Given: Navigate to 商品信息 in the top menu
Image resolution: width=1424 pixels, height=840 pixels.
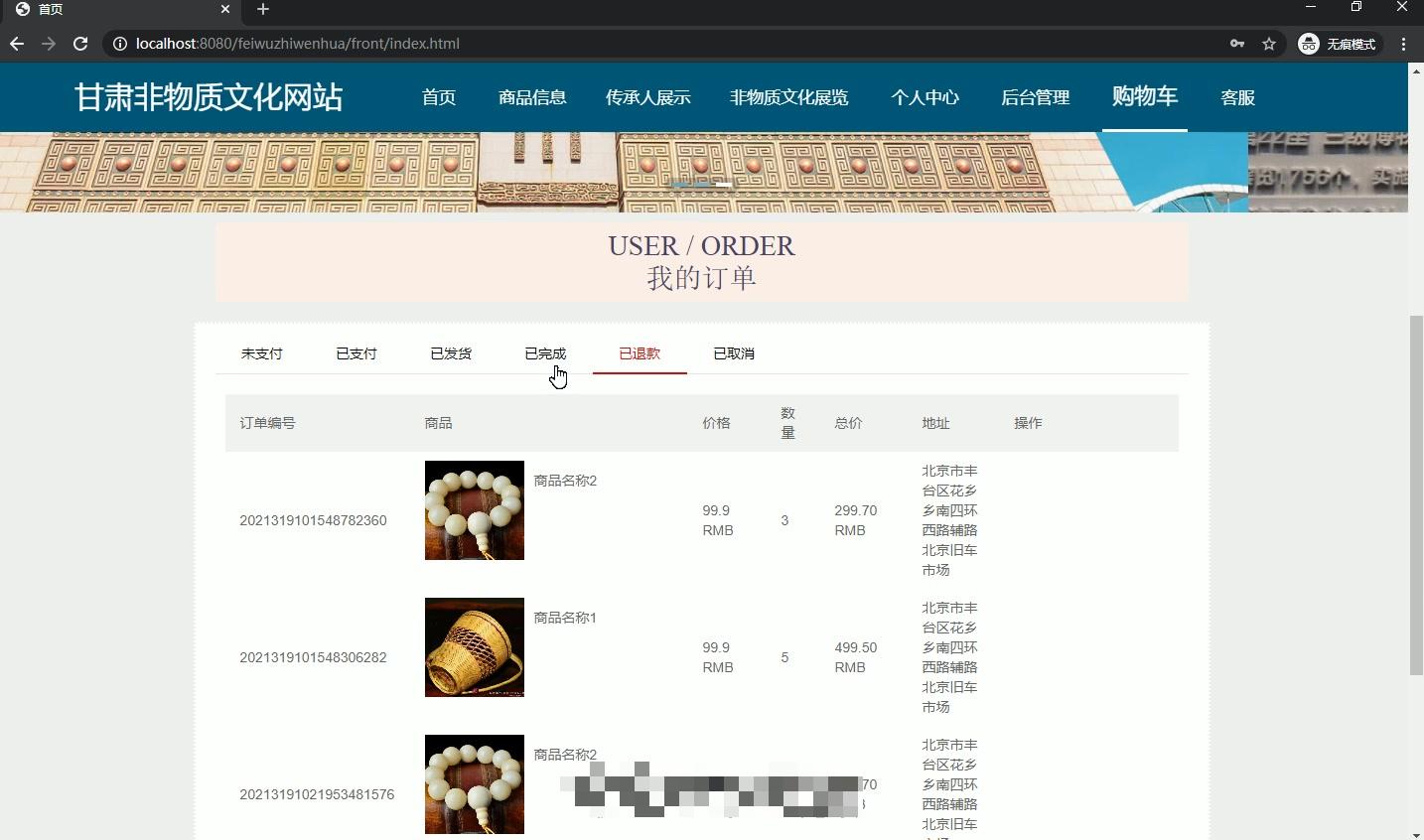Looking at the screenshot, I should click(532, 97).
